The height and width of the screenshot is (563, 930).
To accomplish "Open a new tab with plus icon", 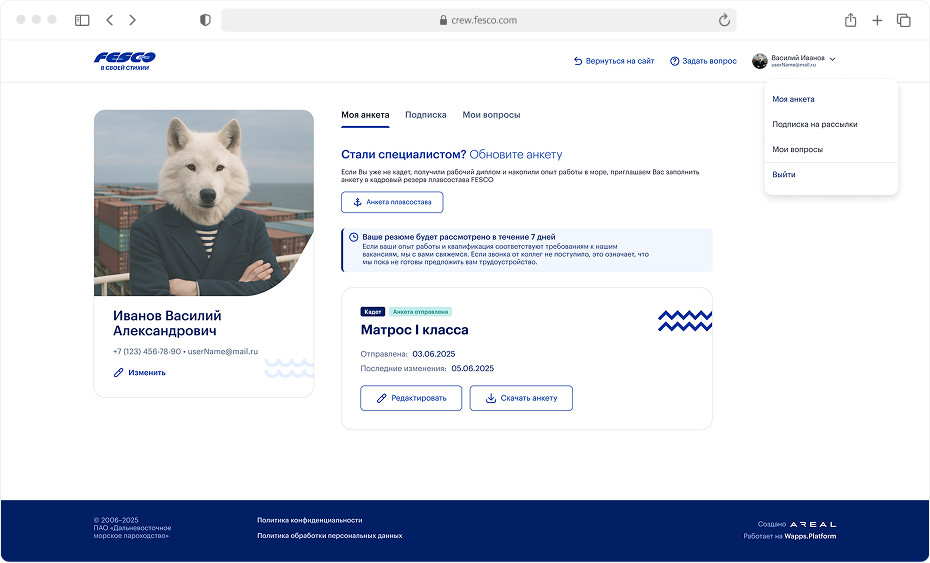I will tap(877, 20).
